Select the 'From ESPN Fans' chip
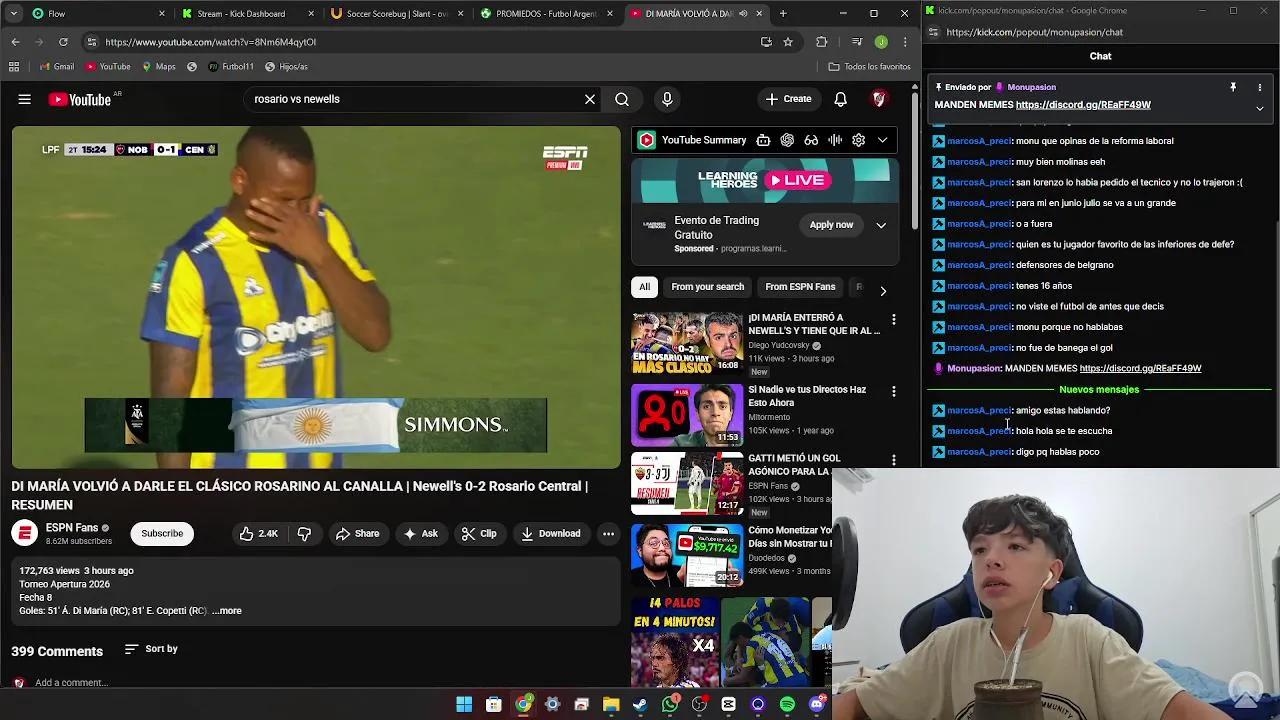The height and width of the screenshot is (720, 1280). click(x=800, y=287)
